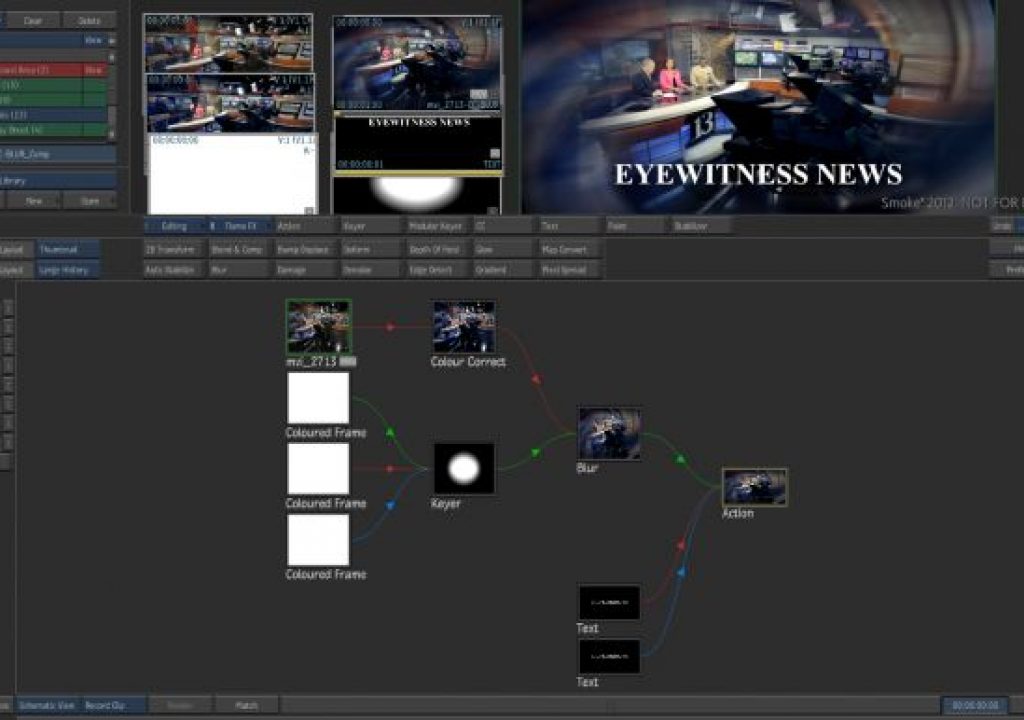Choose the CC effect button
The image size is (1024, 720).
pos(503,226)
